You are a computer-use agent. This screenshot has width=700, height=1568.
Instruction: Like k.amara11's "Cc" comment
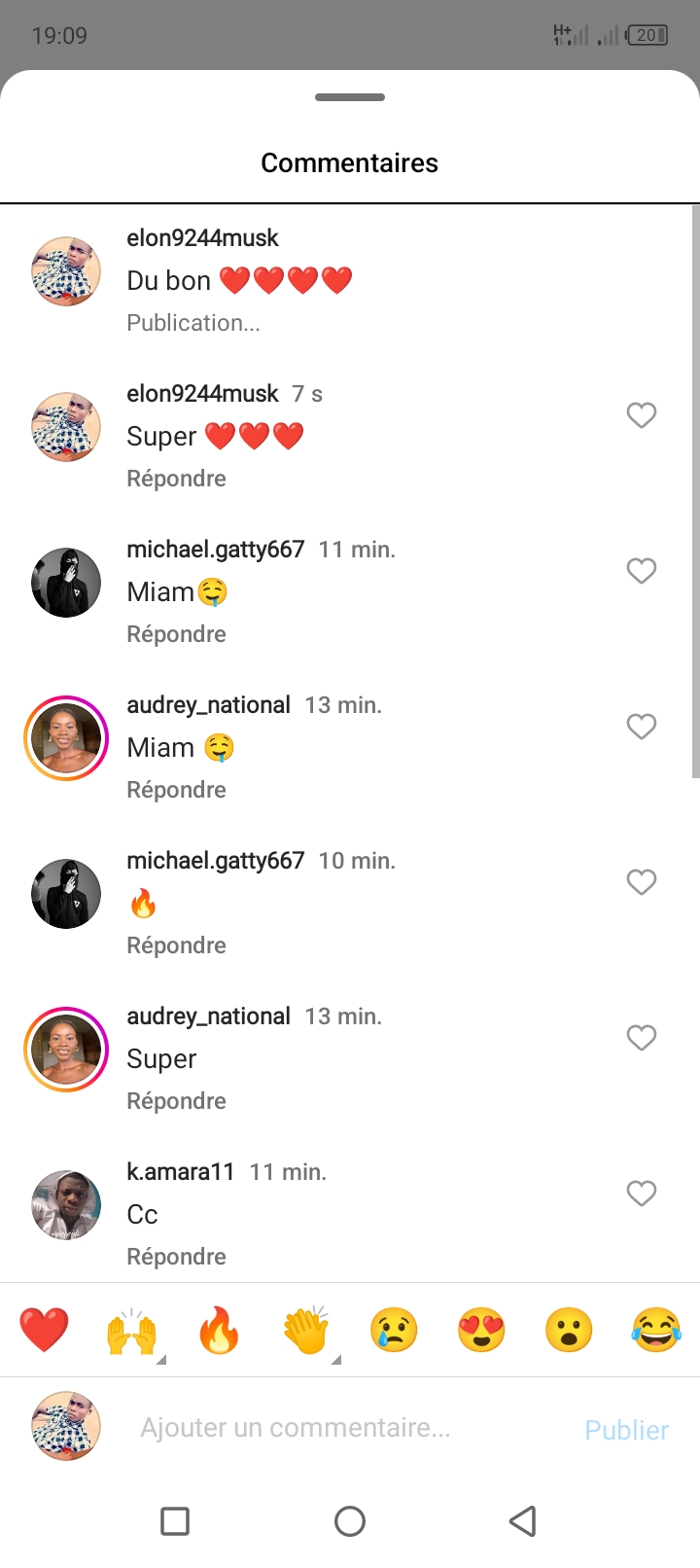641,1194
